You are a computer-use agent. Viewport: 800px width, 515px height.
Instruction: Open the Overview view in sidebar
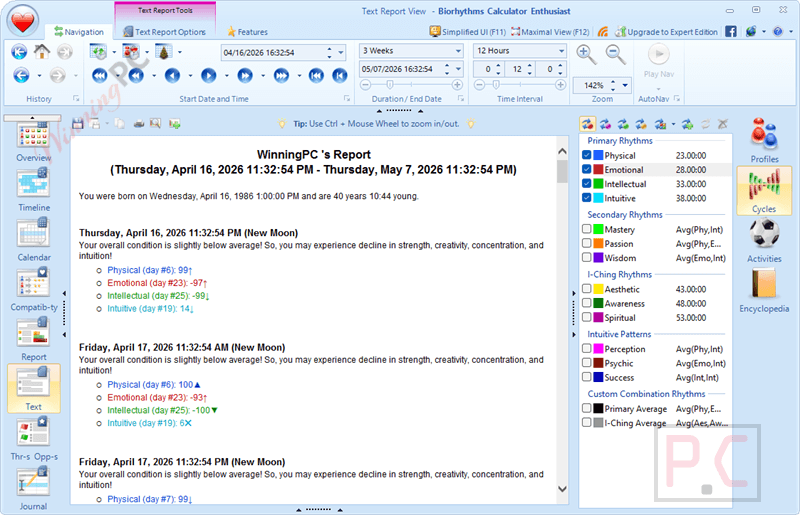34,142
